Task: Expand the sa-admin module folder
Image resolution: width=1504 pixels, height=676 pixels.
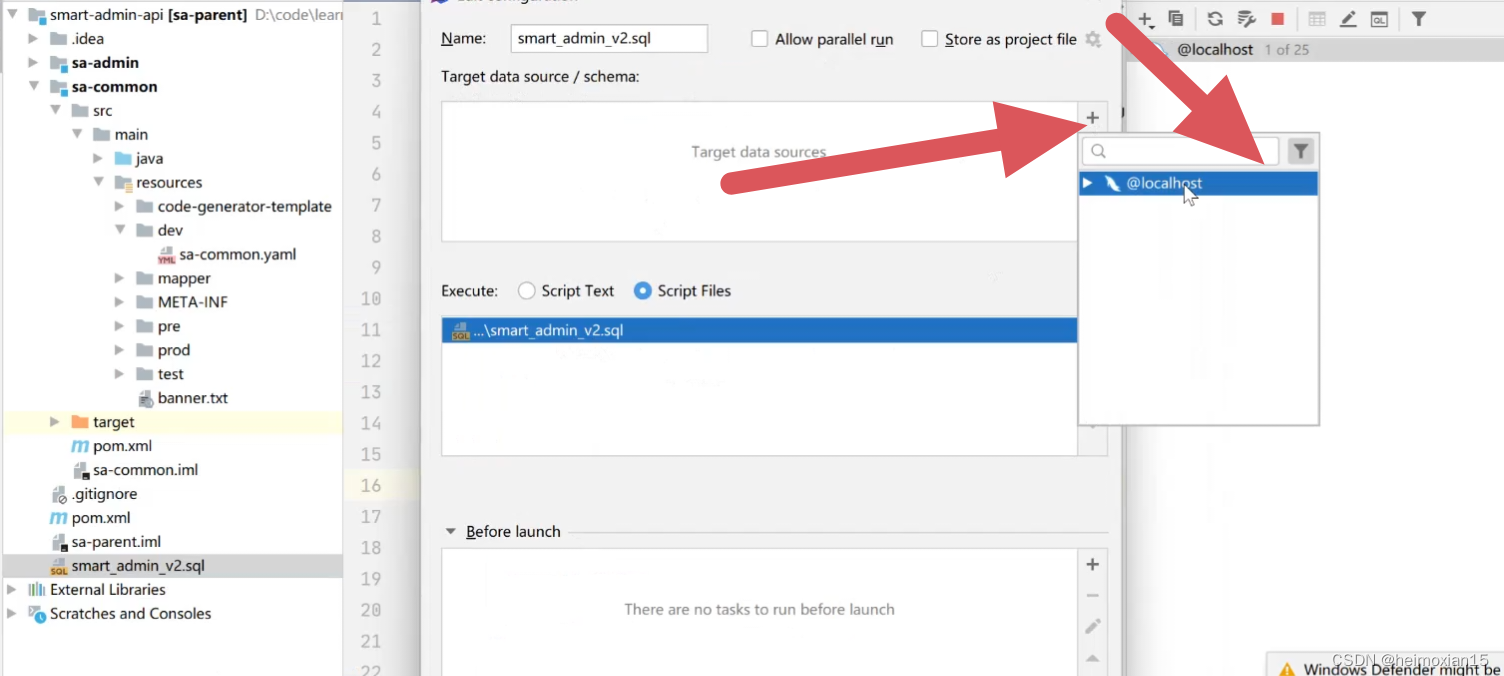Action: click(x=34, y=63)
